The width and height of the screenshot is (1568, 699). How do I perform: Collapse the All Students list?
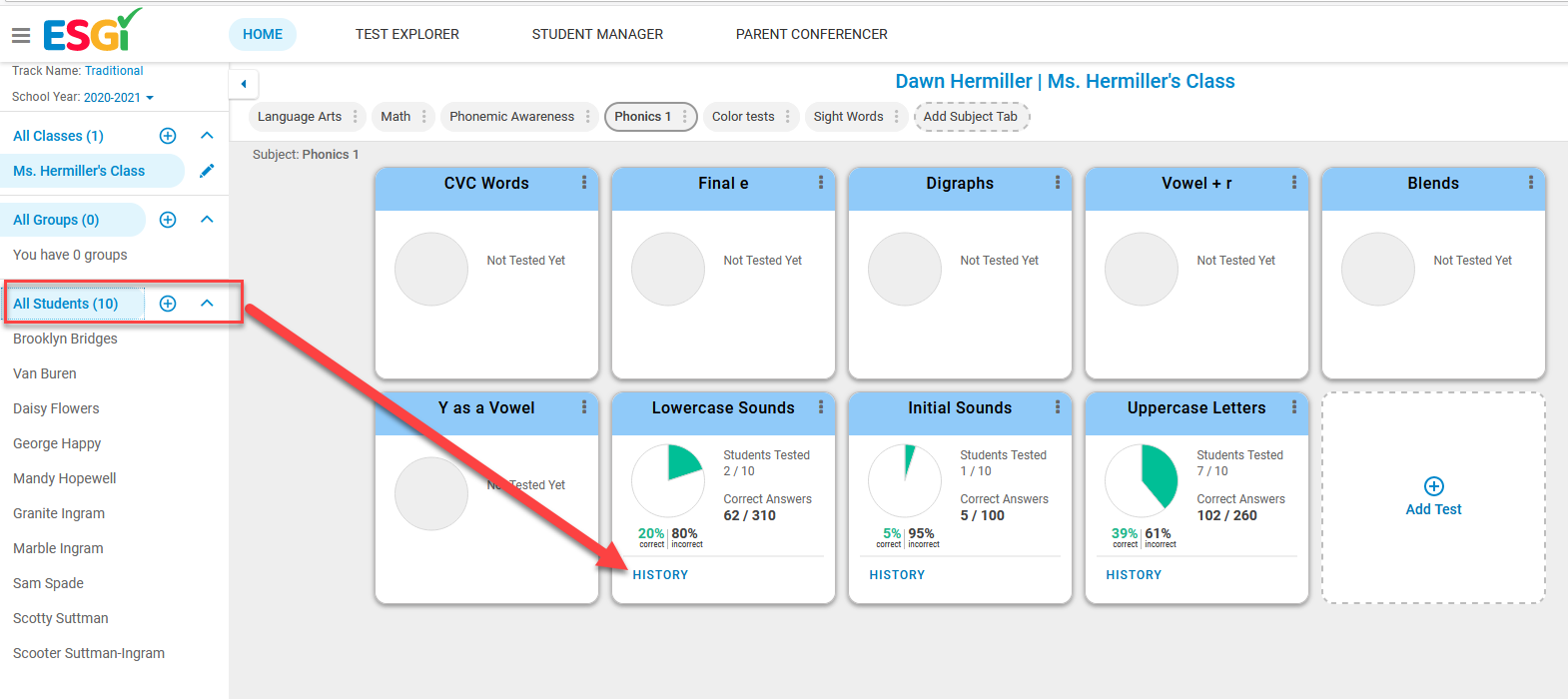click(x=207, y=304)
